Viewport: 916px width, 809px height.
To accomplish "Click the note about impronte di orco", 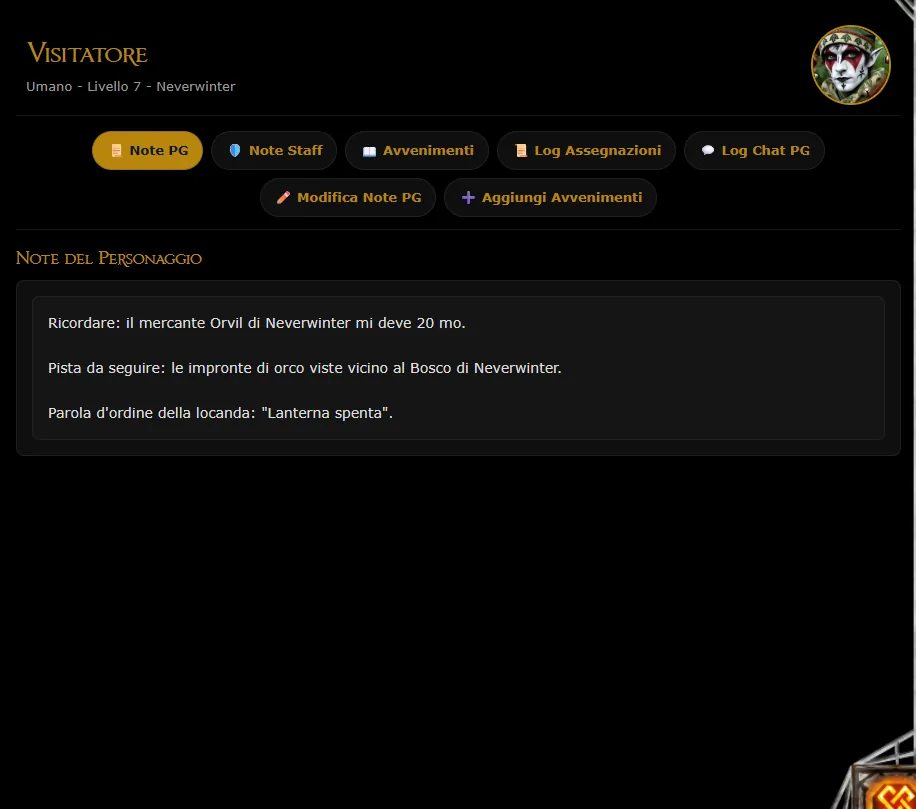I will (304, 368).
